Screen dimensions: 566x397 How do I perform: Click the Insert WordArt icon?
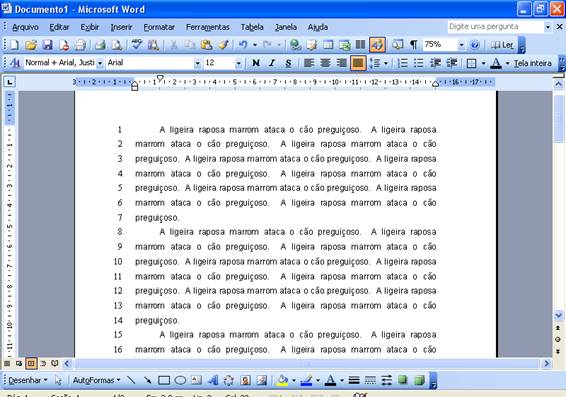click(x=213, y=380)
